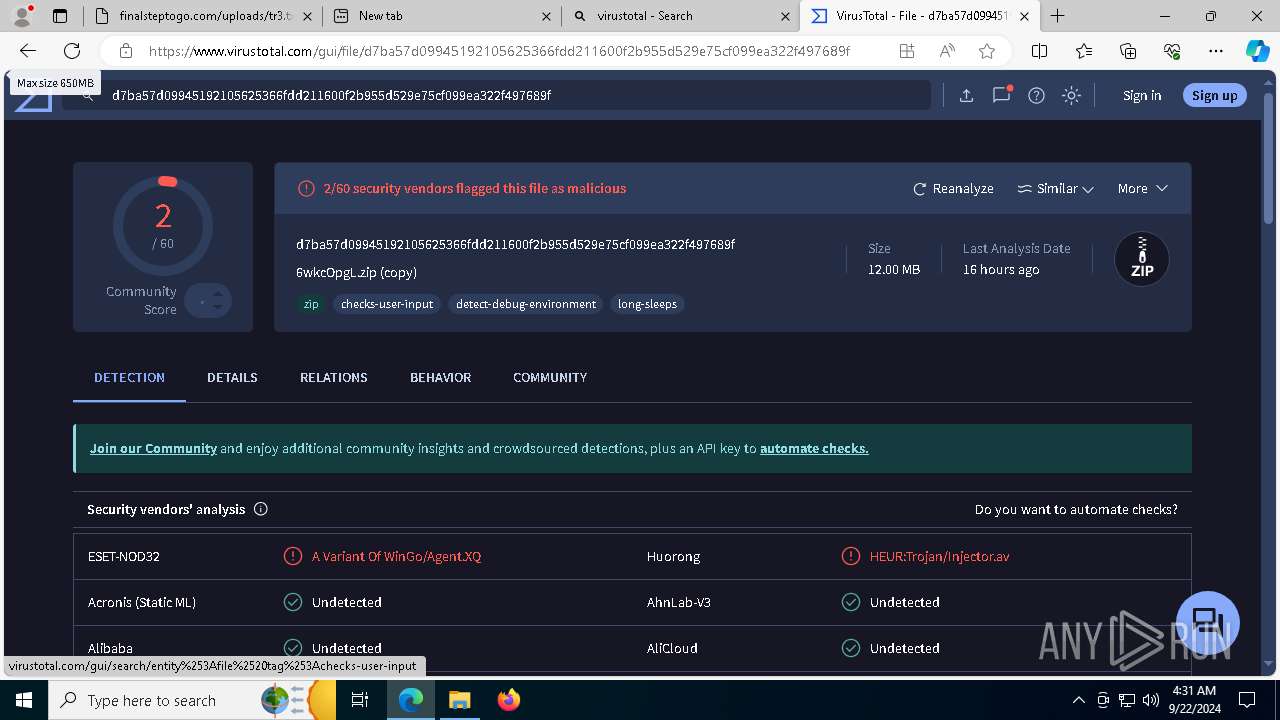This screenshot has width=1280, height=720.
Task: Open the RELATIONS tab
Action: click(x=334, y=377)
